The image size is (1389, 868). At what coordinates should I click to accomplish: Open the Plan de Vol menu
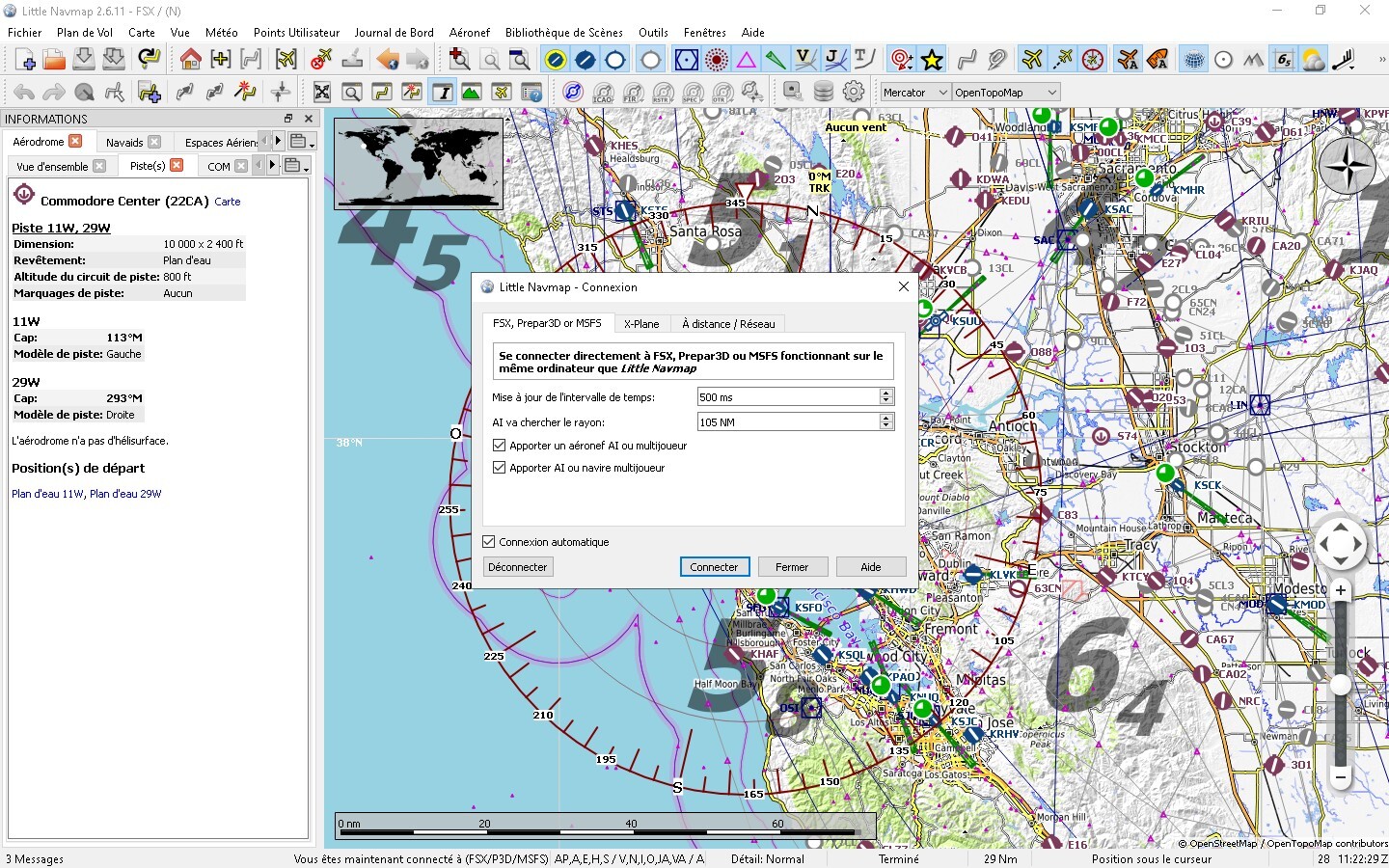click(85, 32)
